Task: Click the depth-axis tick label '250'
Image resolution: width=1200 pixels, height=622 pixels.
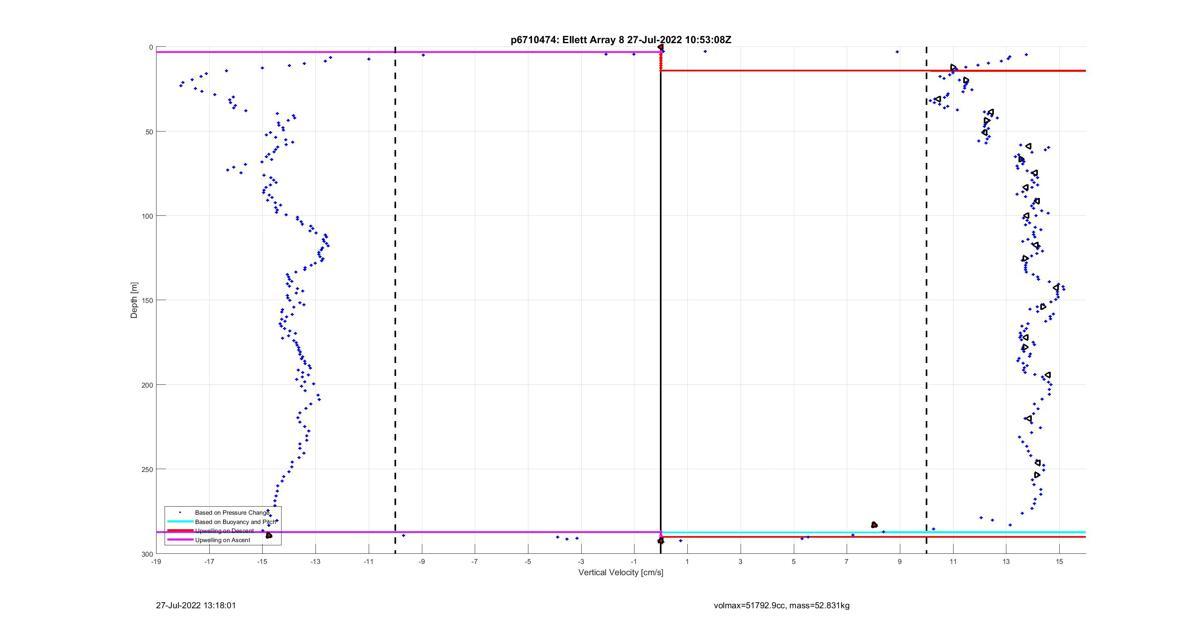Action: pos(147,469)
